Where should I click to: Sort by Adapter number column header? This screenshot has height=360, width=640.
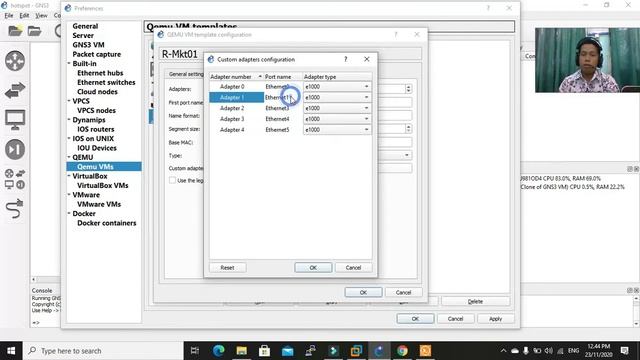236,77
